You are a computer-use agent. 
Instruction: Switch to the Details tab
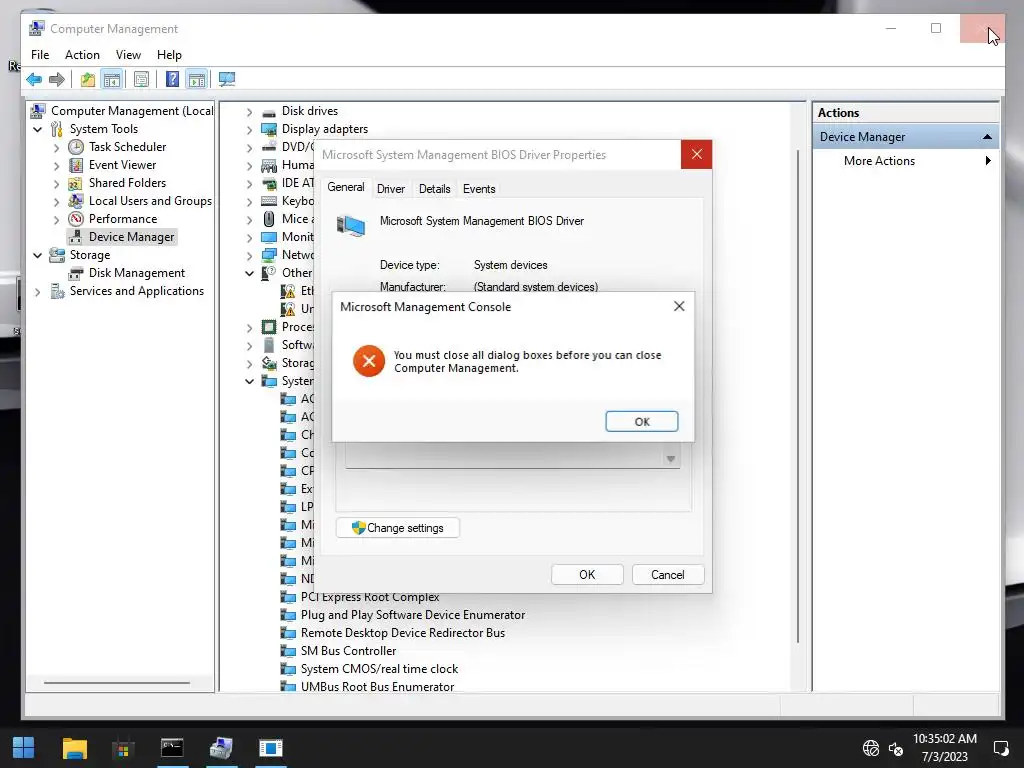pos(434,189)
